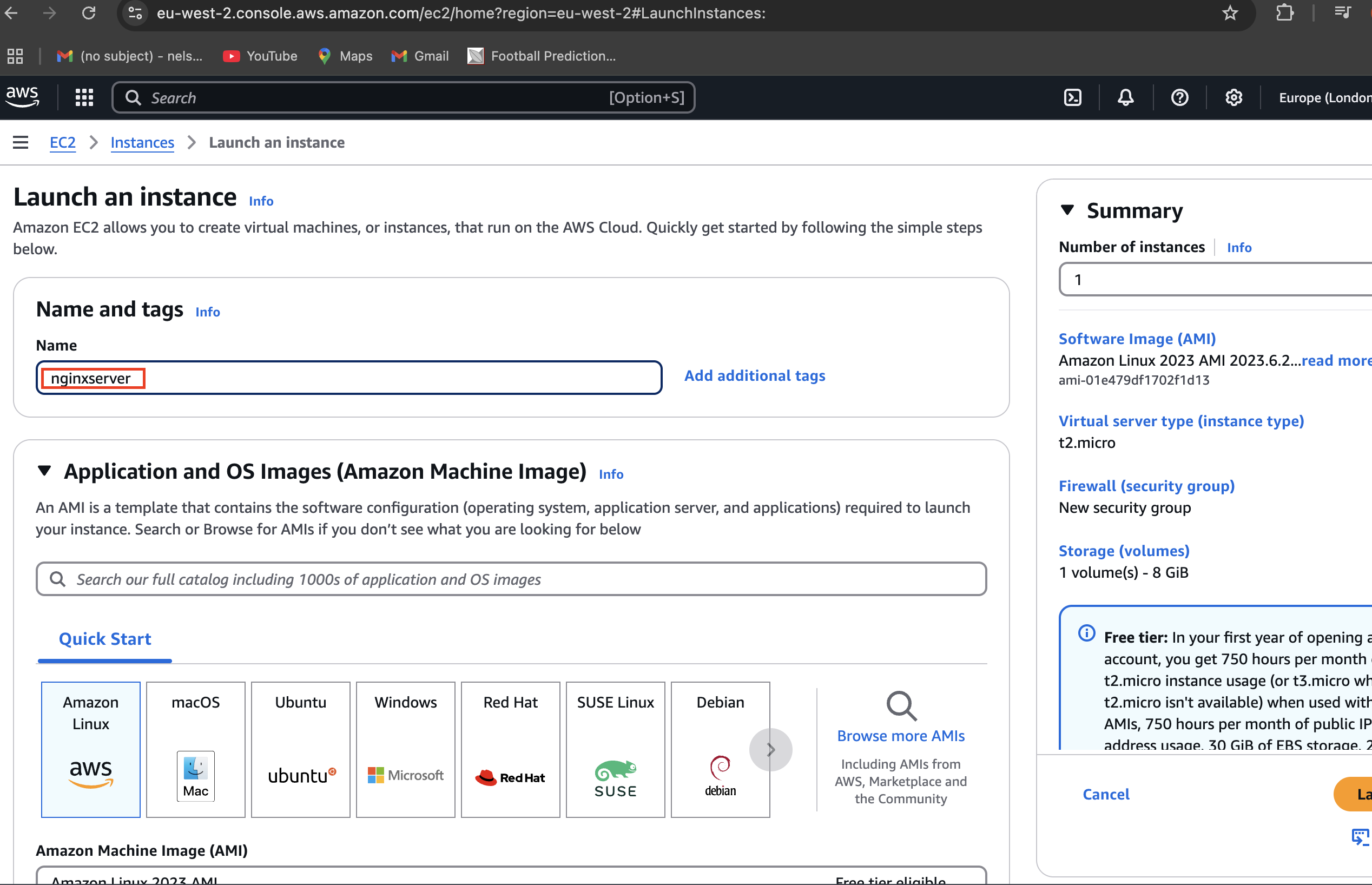This screenshot has width=1372, height=885.
Task: Select the Amazon Linux AMI tile
Action: pos(91,749)
